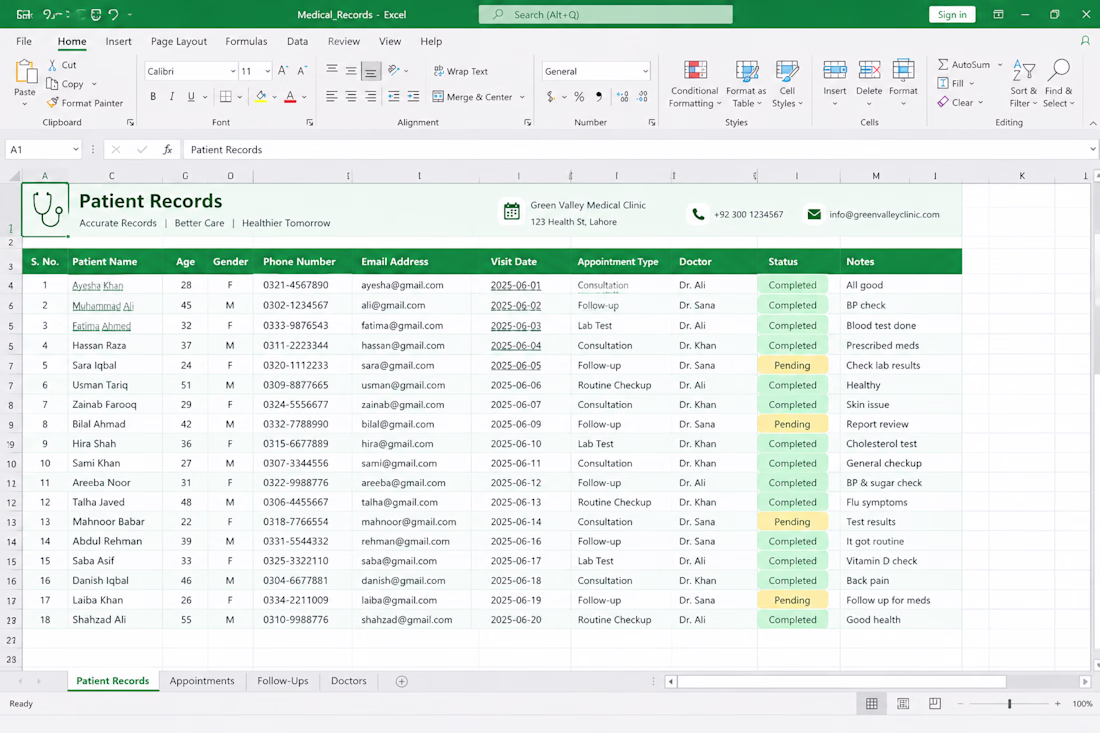Click the Clear button in Editing group
The image size is (1100, 733).
tap(956, 102)
